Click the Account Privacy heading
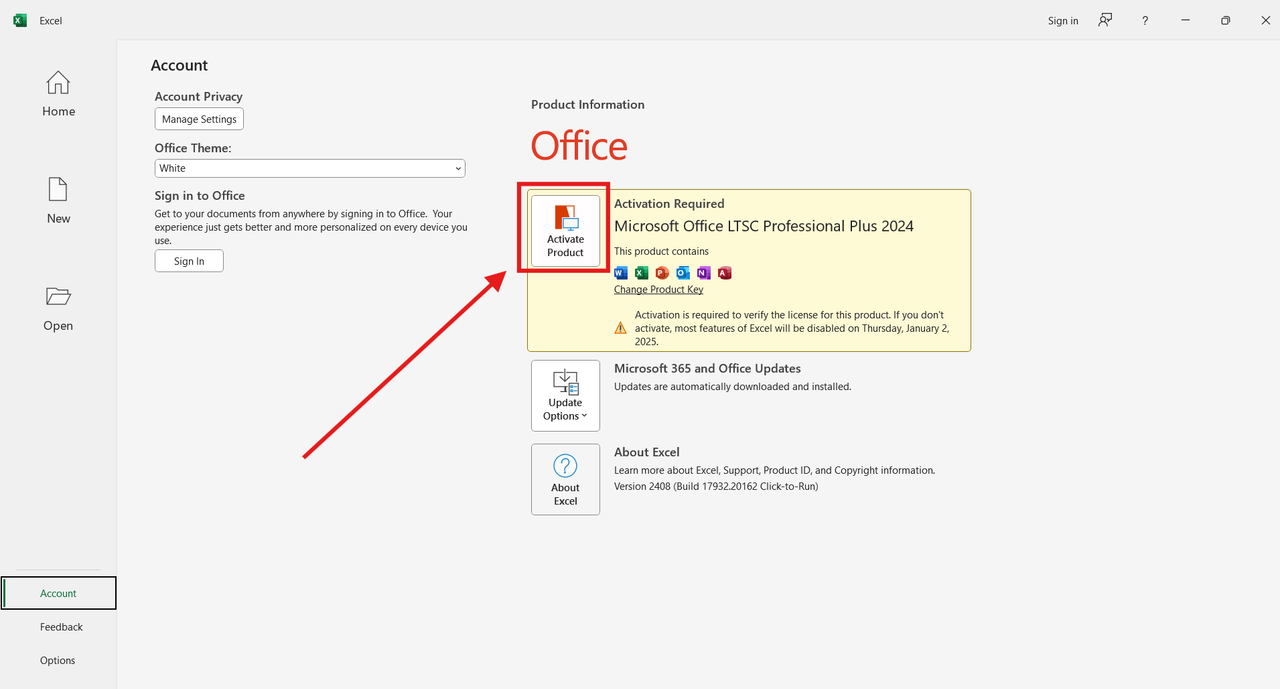 point(199,96)
